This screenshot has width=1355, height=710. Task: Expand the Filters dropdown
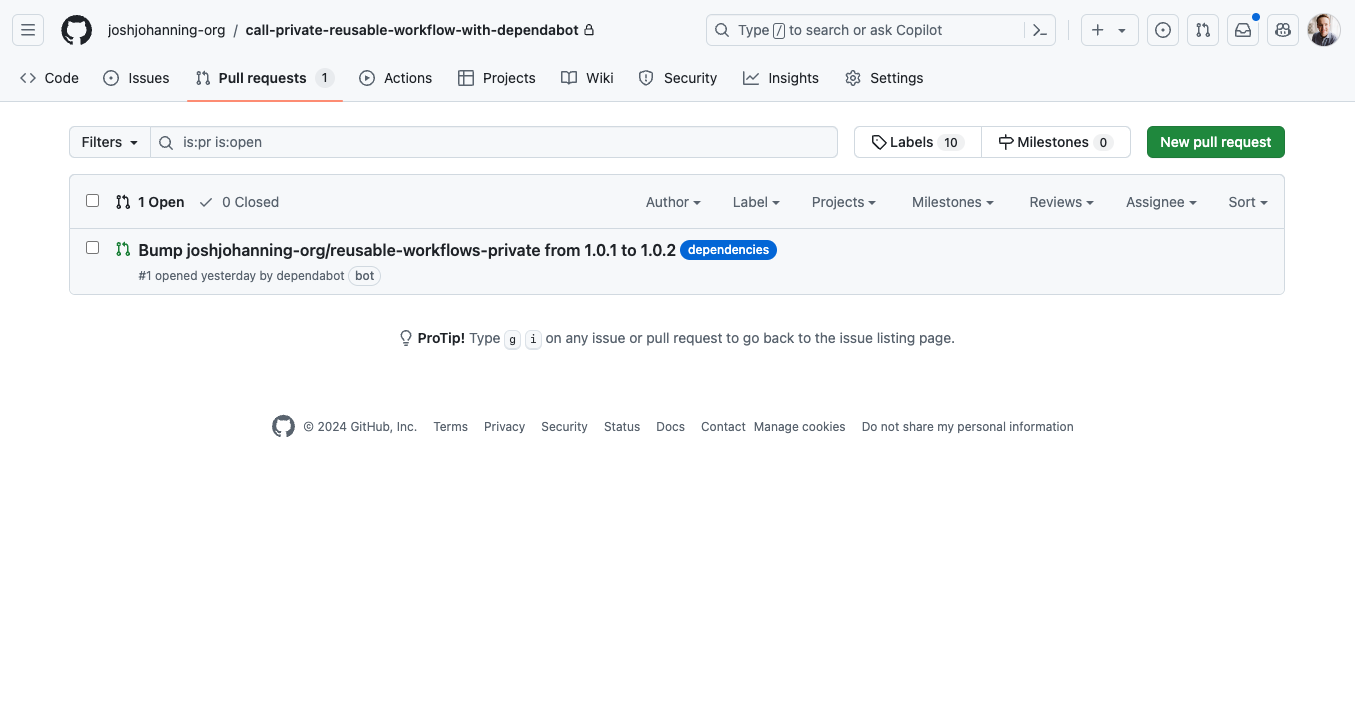(108, 141)
